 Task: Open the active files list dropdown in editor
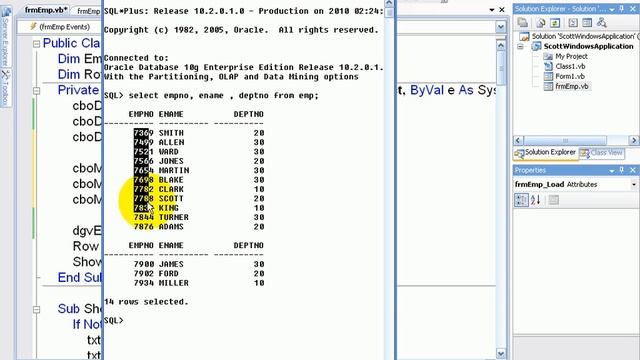[x=492, y=10]
